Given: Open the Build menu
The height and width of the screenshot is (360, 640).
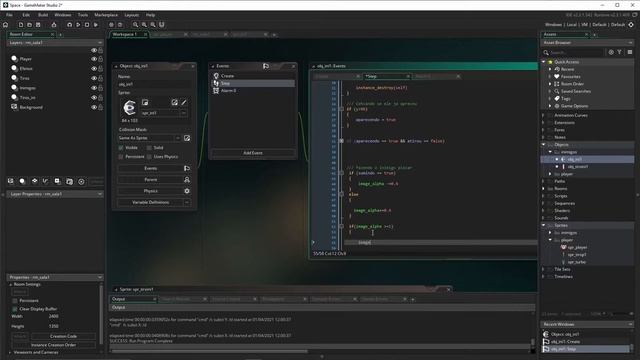Looking at the screenshot, I should [x=43, y=15].
